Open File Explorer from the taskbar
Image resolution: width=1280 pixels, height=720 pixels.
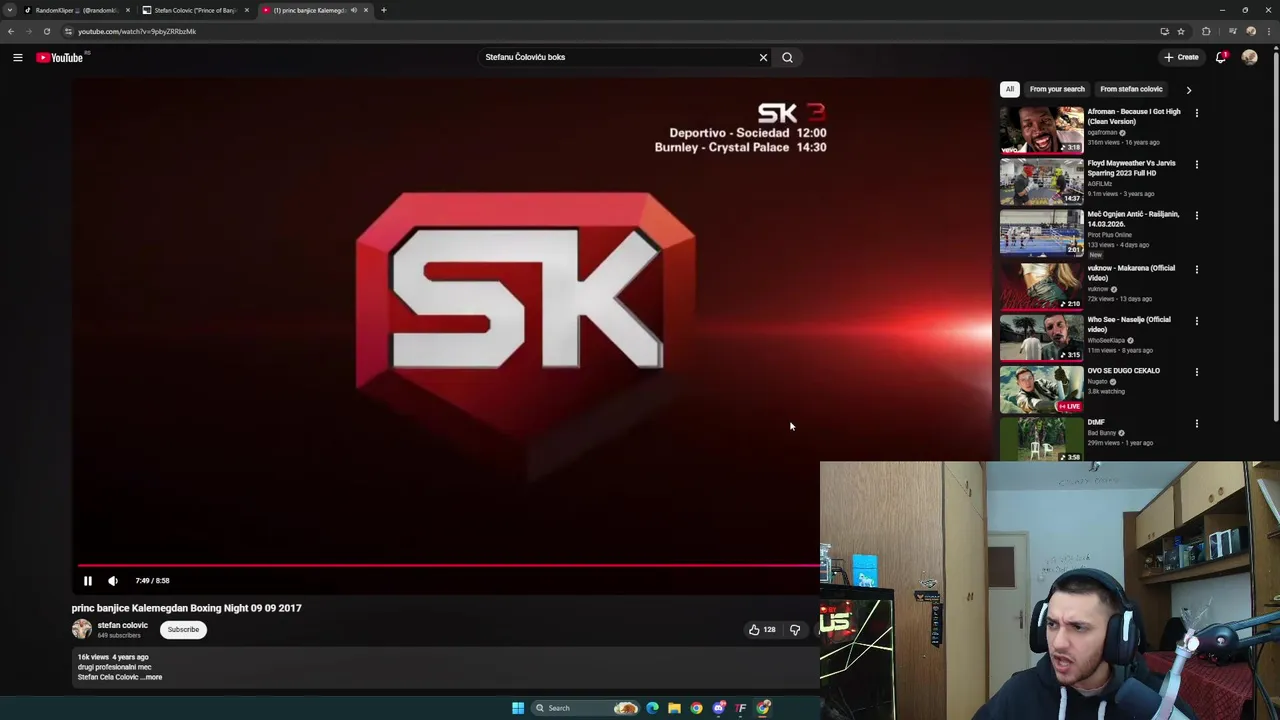tap(674, 708)
